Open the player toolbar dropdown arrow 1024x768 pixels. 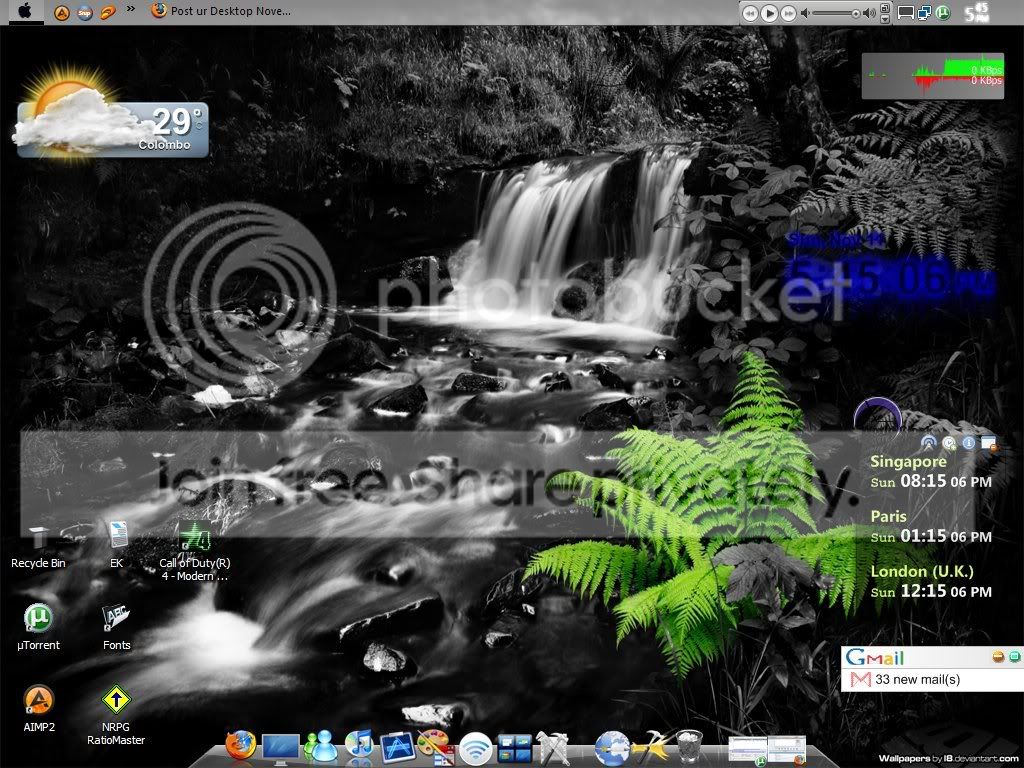(886, 19)
